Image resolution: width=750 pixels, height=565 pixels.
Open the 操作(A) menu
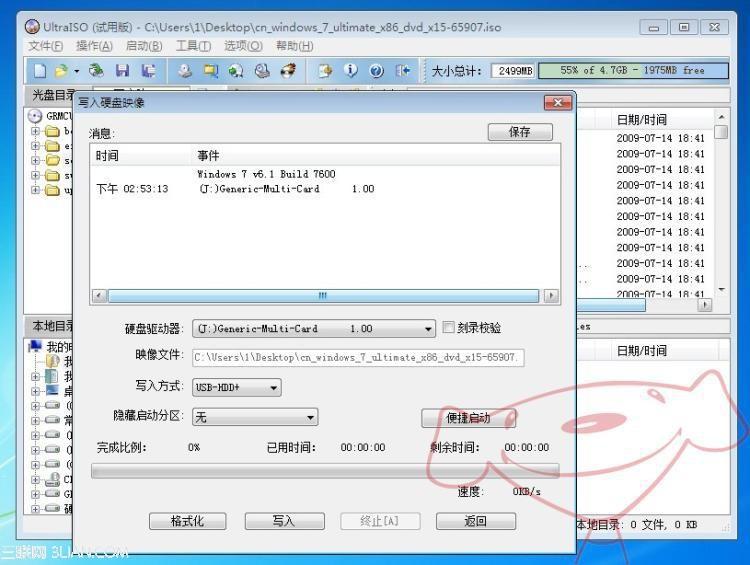click(94, 46)
